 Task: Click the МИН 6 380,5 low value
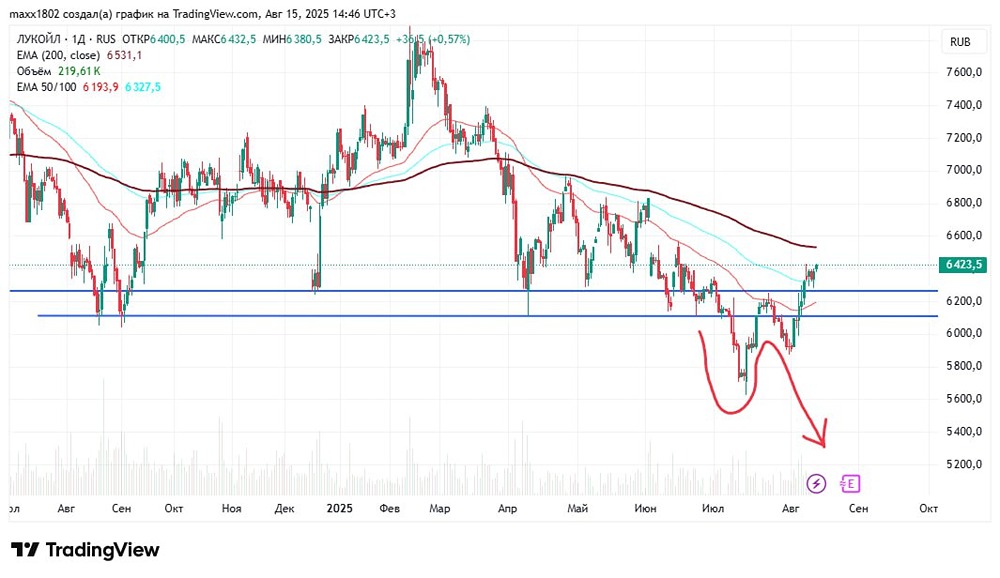[x=292, y=40]
